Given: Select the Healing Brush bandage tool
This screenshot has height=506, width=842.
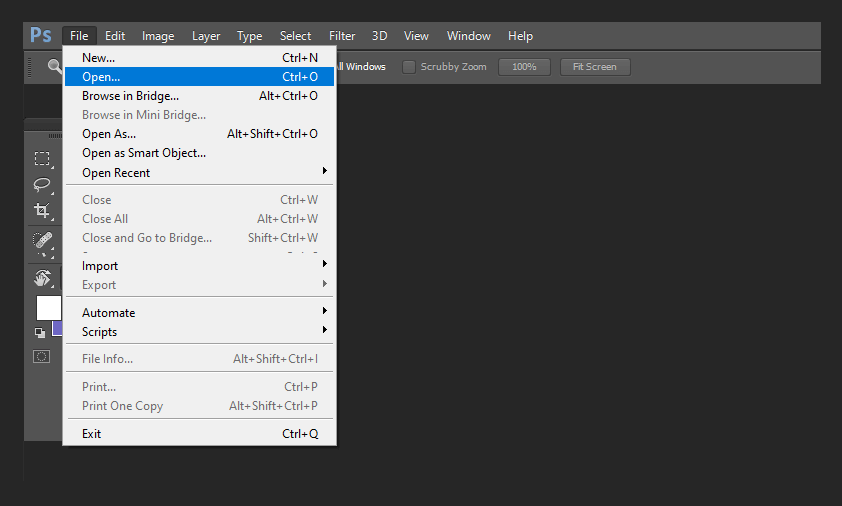Looking at the screenshot, I should pos(42,240).
